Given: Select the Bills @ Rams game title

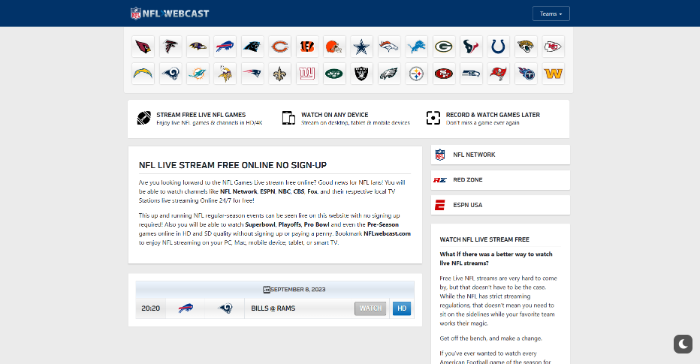Looking at the screenshot, I should [273, 309].
